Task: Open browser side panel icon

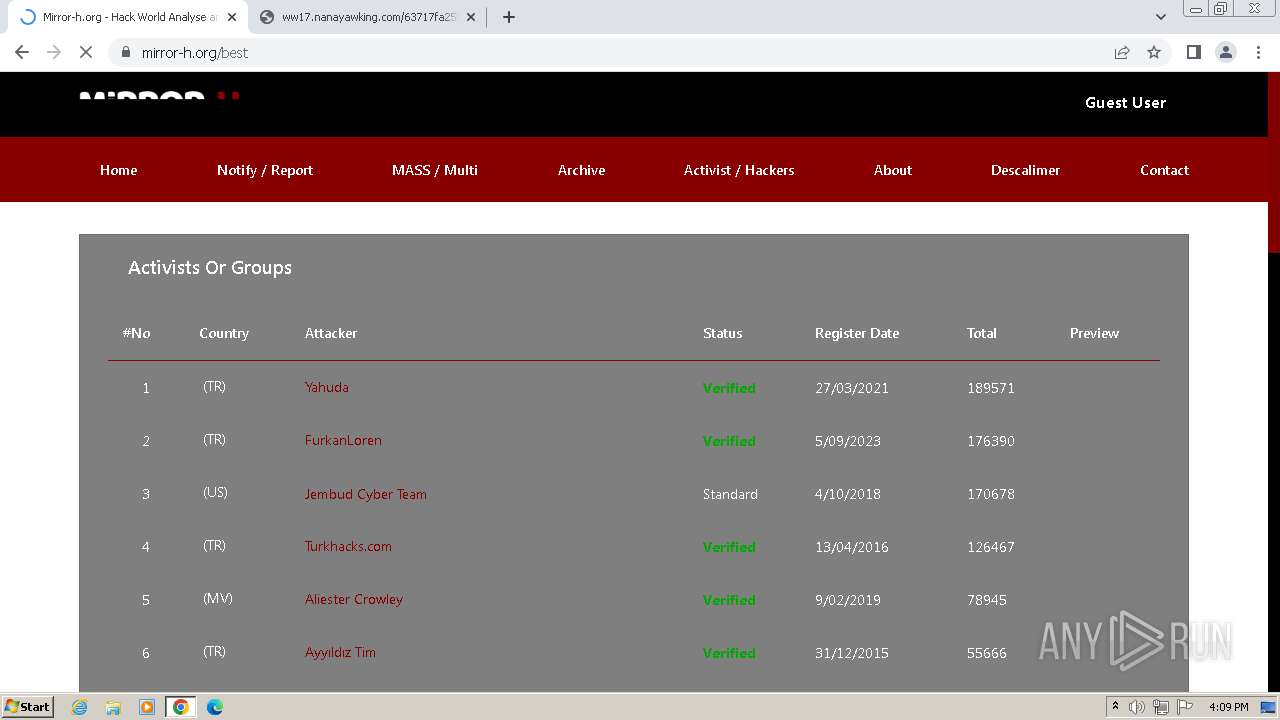Action: tap(1193, 52)
